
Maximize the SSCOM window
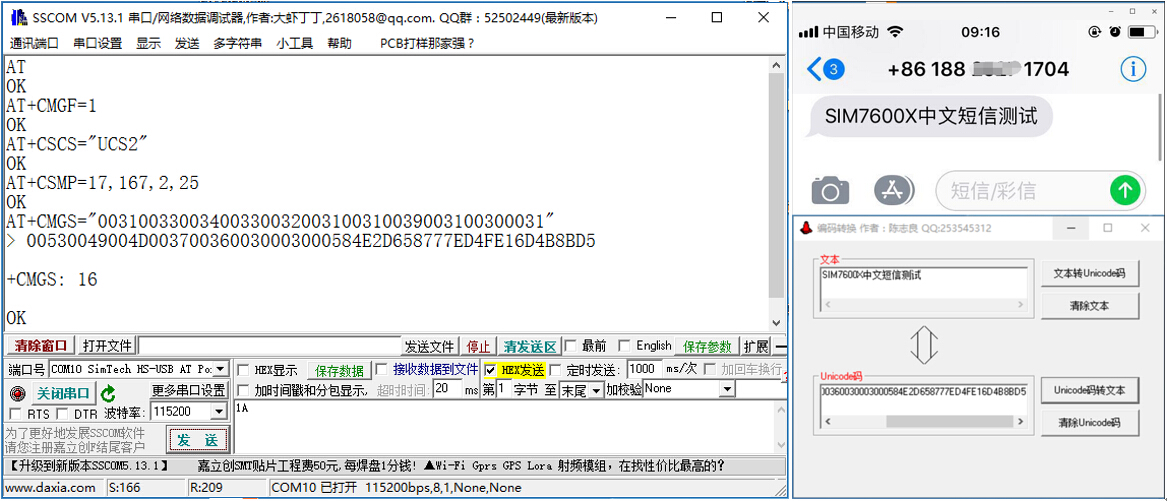pos(717,18)
